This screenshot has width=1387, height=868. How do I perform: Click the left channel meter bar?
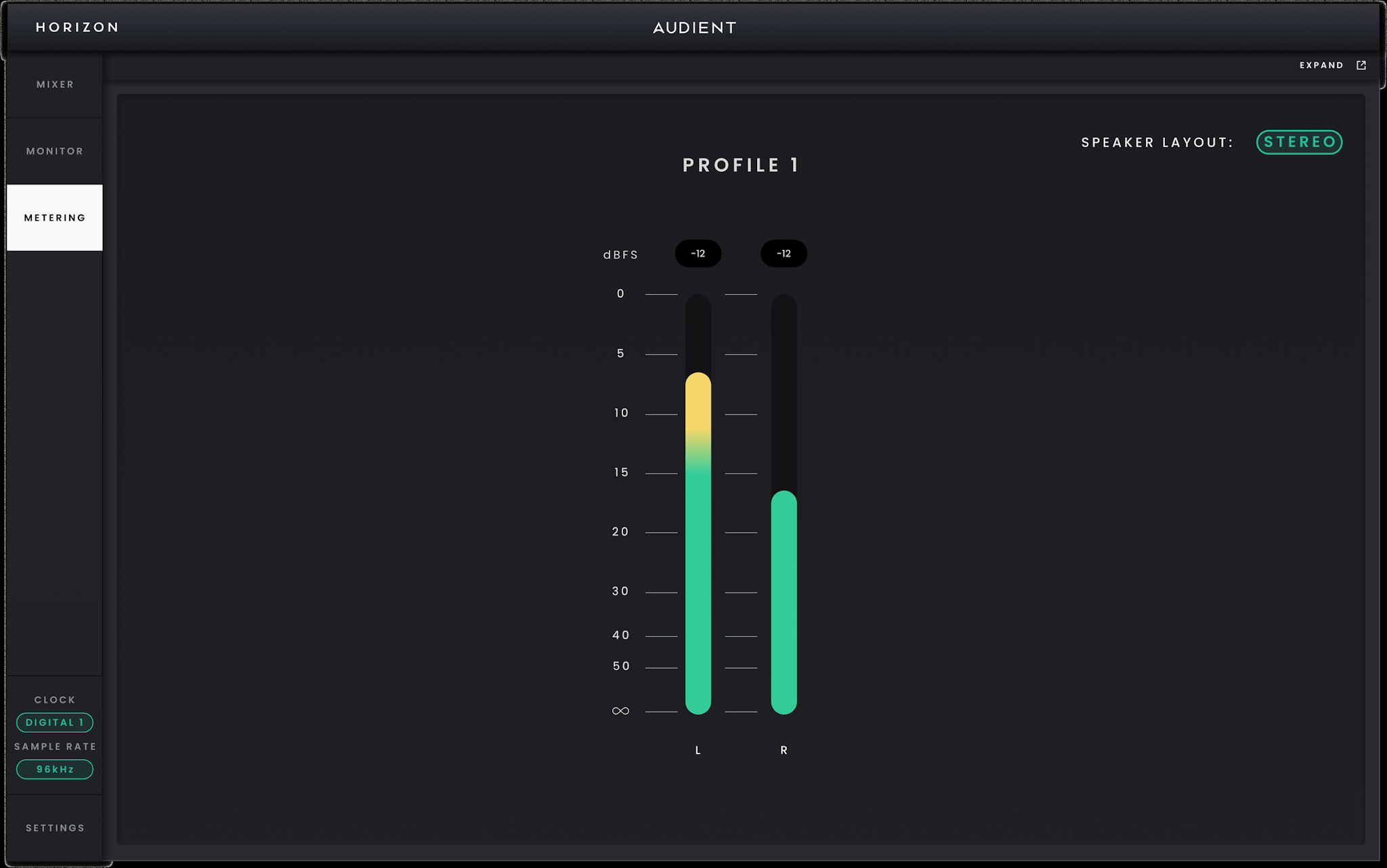(698, 504)
